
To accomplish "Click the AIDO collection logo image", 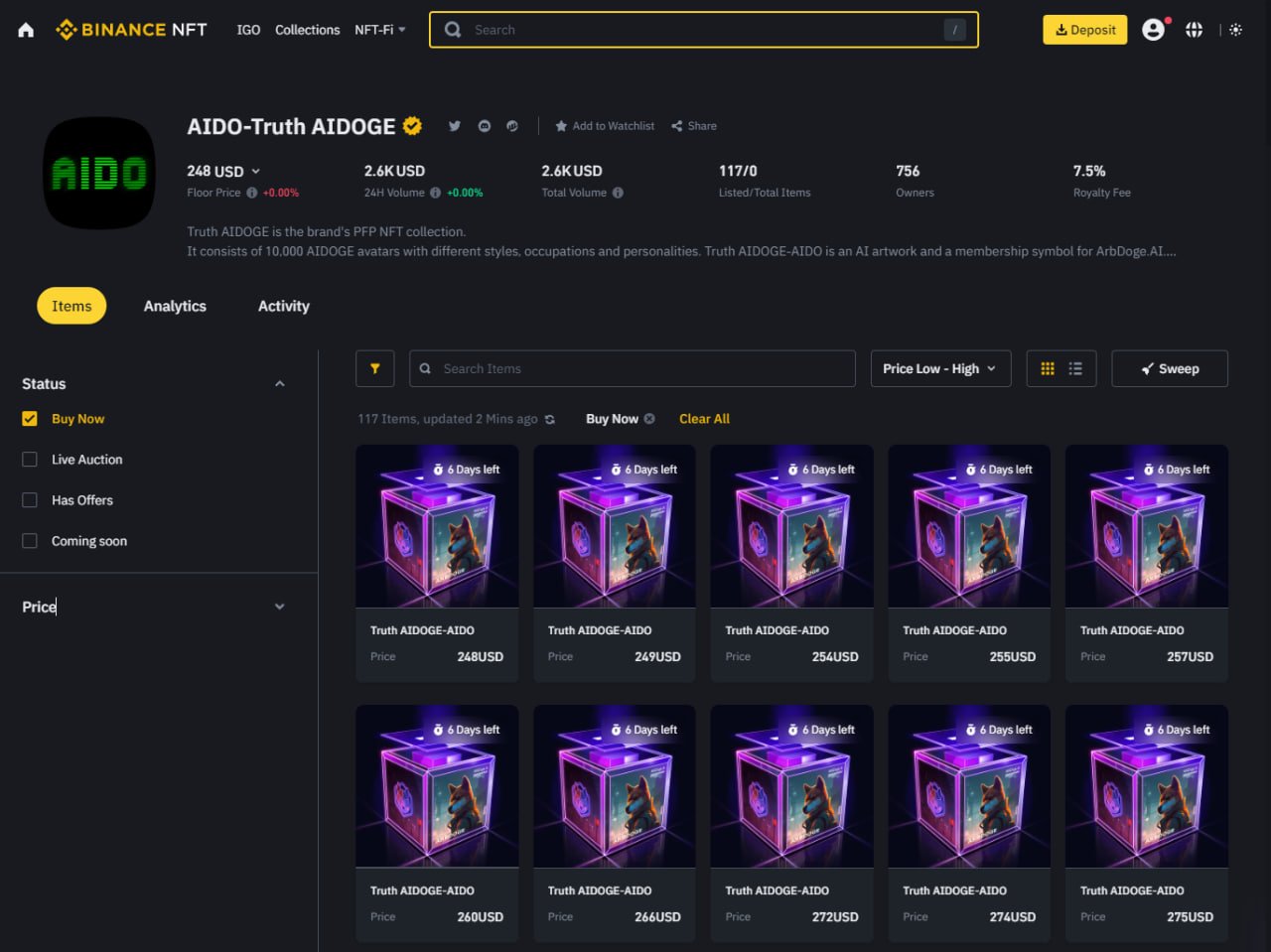I will [99, 174].
